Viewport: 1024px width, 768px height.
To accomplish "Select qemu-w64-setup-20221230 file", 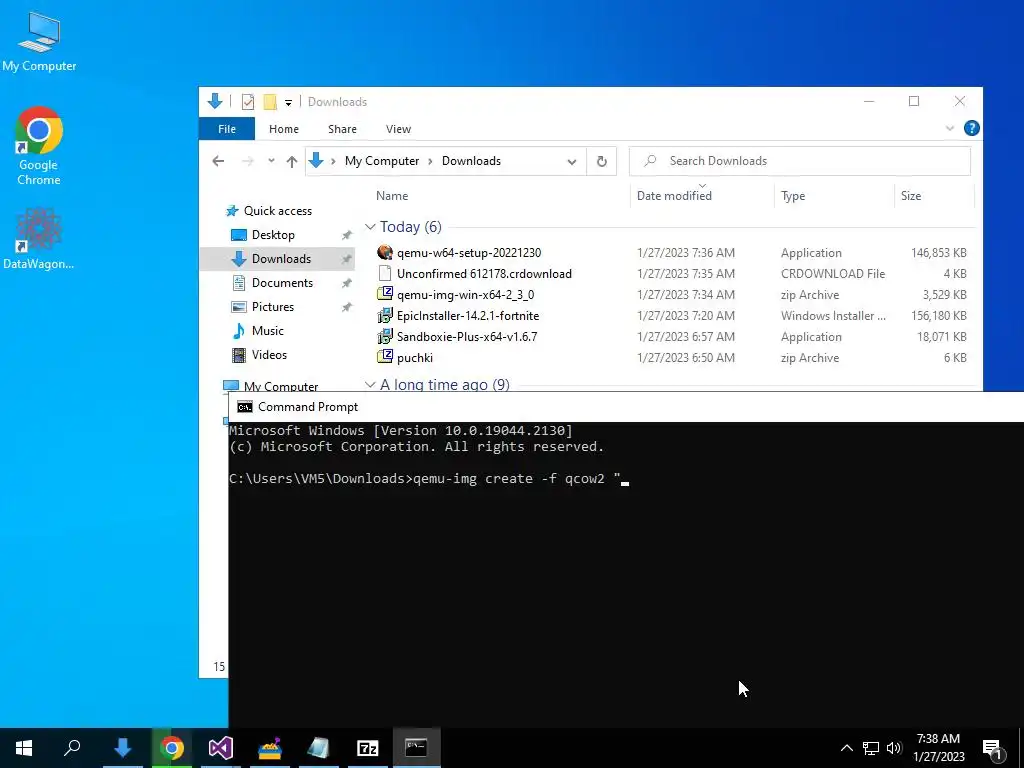I will click(x=469, y=253).
